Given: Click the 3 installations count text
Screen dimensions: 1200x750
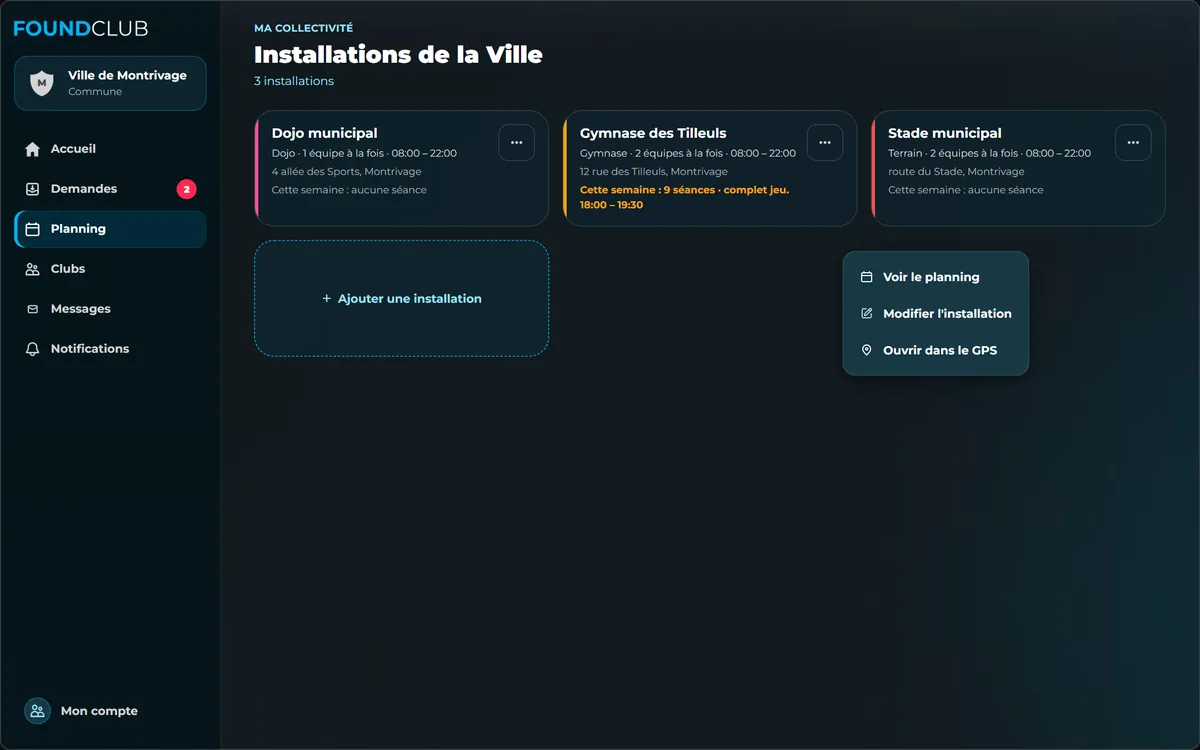Looking at the screenshot, I should tap(294, 81).
